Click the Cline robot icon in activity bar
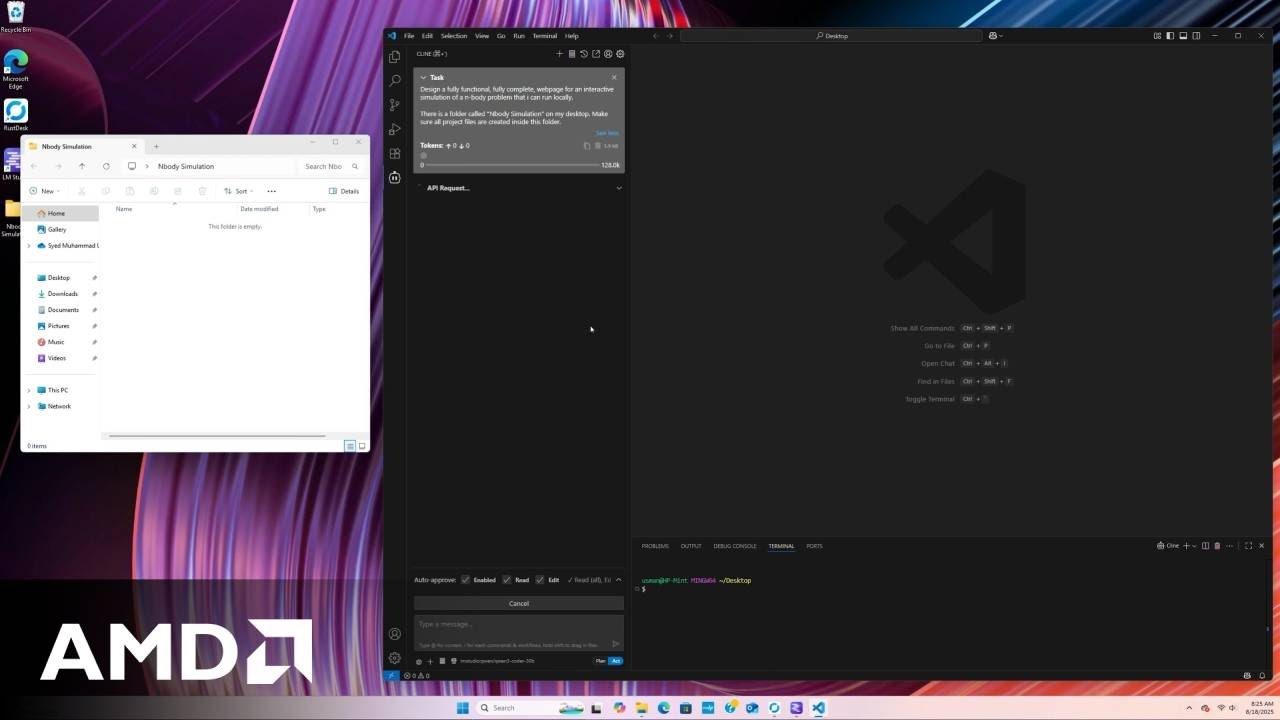 click(x=395, y=178)
